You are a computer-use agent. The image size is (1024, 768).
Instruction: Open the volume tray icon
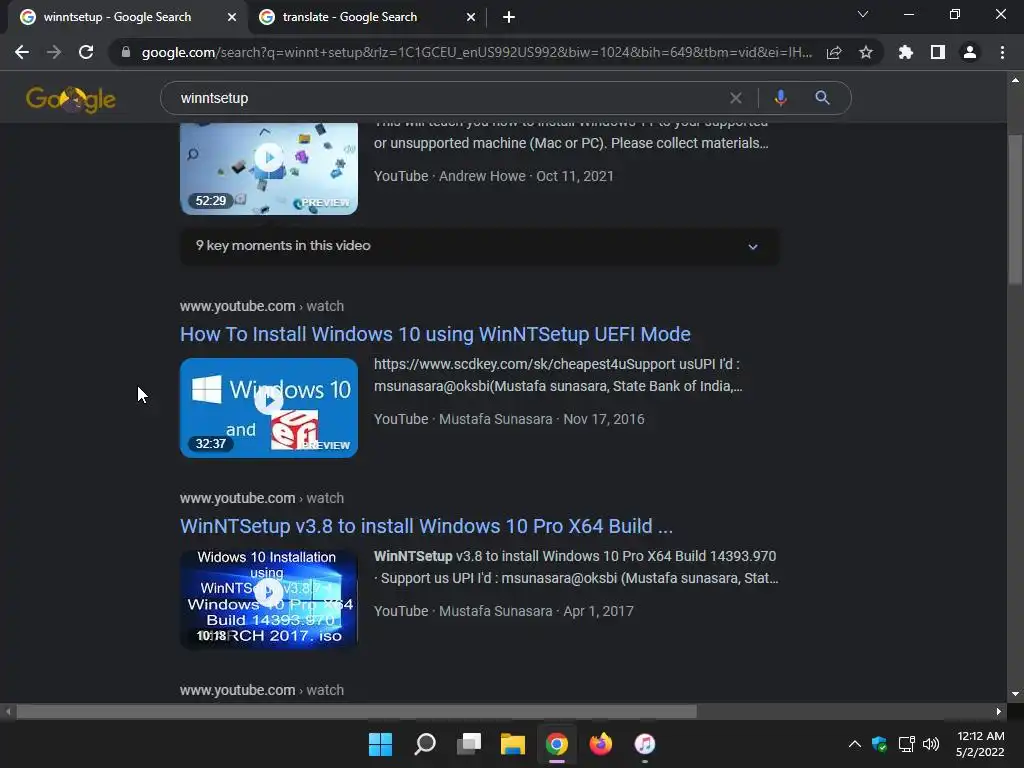[931, 744]
